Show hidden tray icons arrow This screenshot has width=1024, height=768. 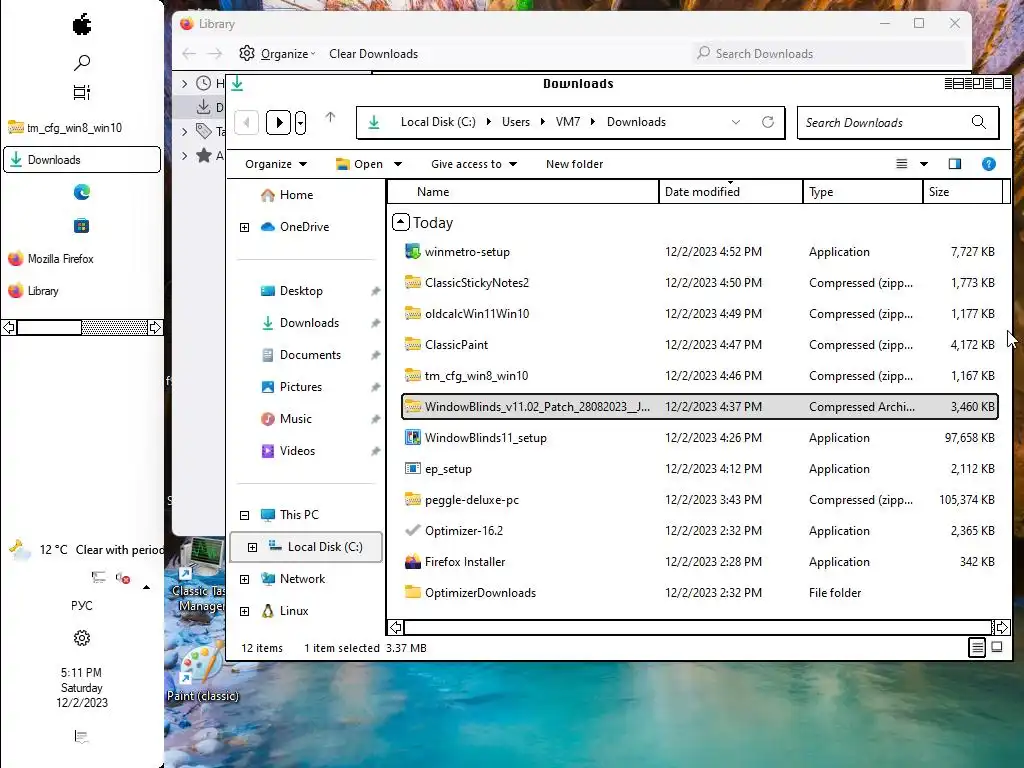146,587
